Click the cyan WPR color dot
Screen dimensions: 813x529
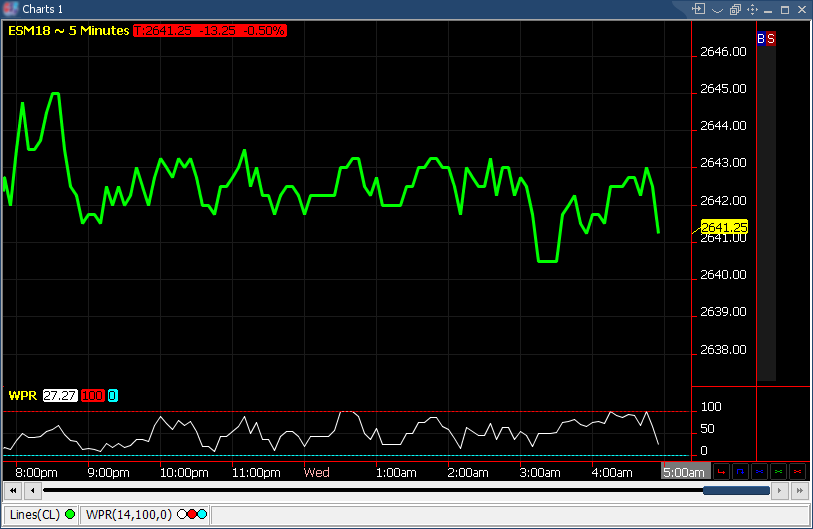pos(202,514)
